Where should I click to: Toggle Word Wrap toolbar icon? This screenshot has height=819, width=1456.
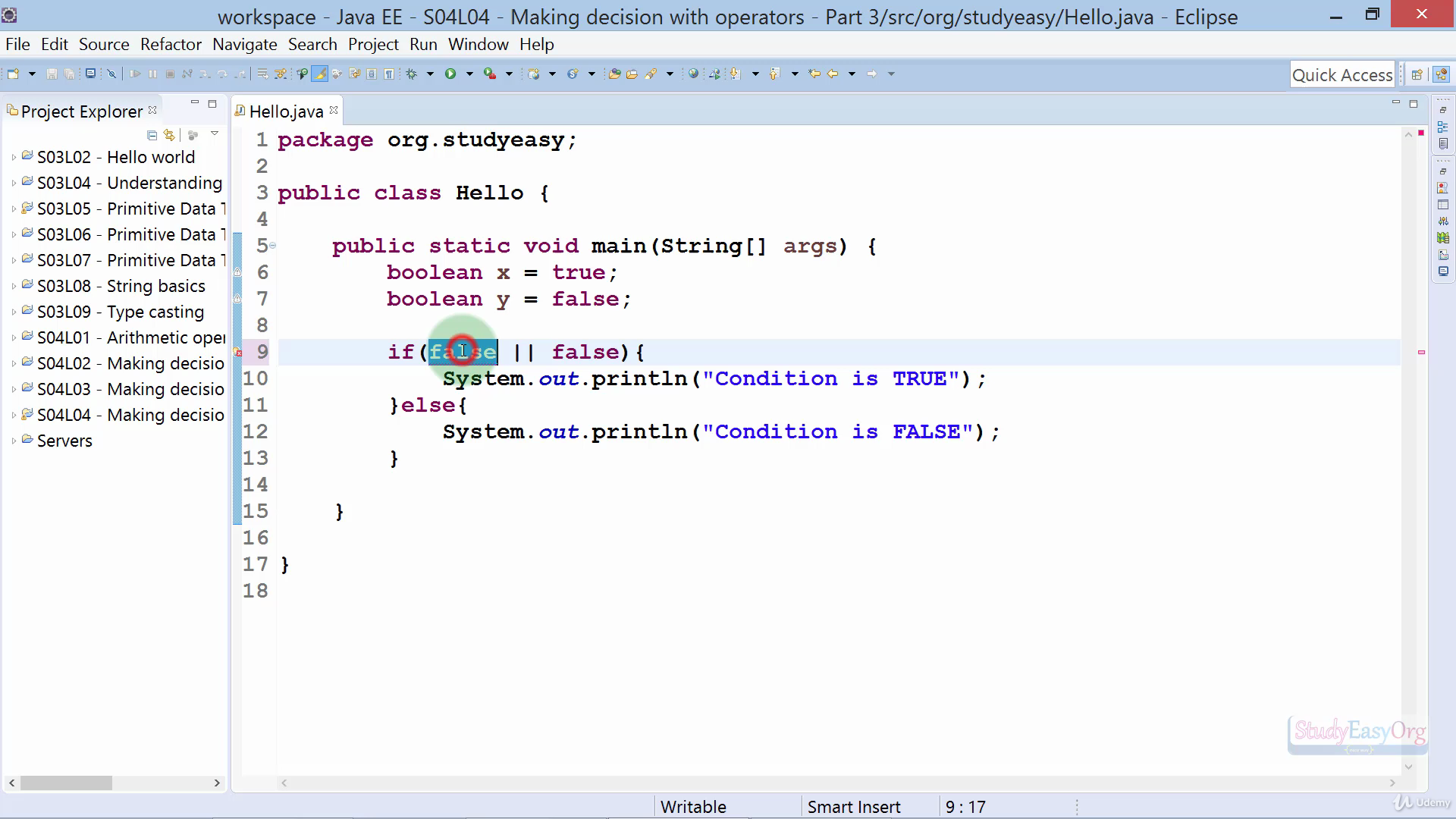click(x=354, y=74)
